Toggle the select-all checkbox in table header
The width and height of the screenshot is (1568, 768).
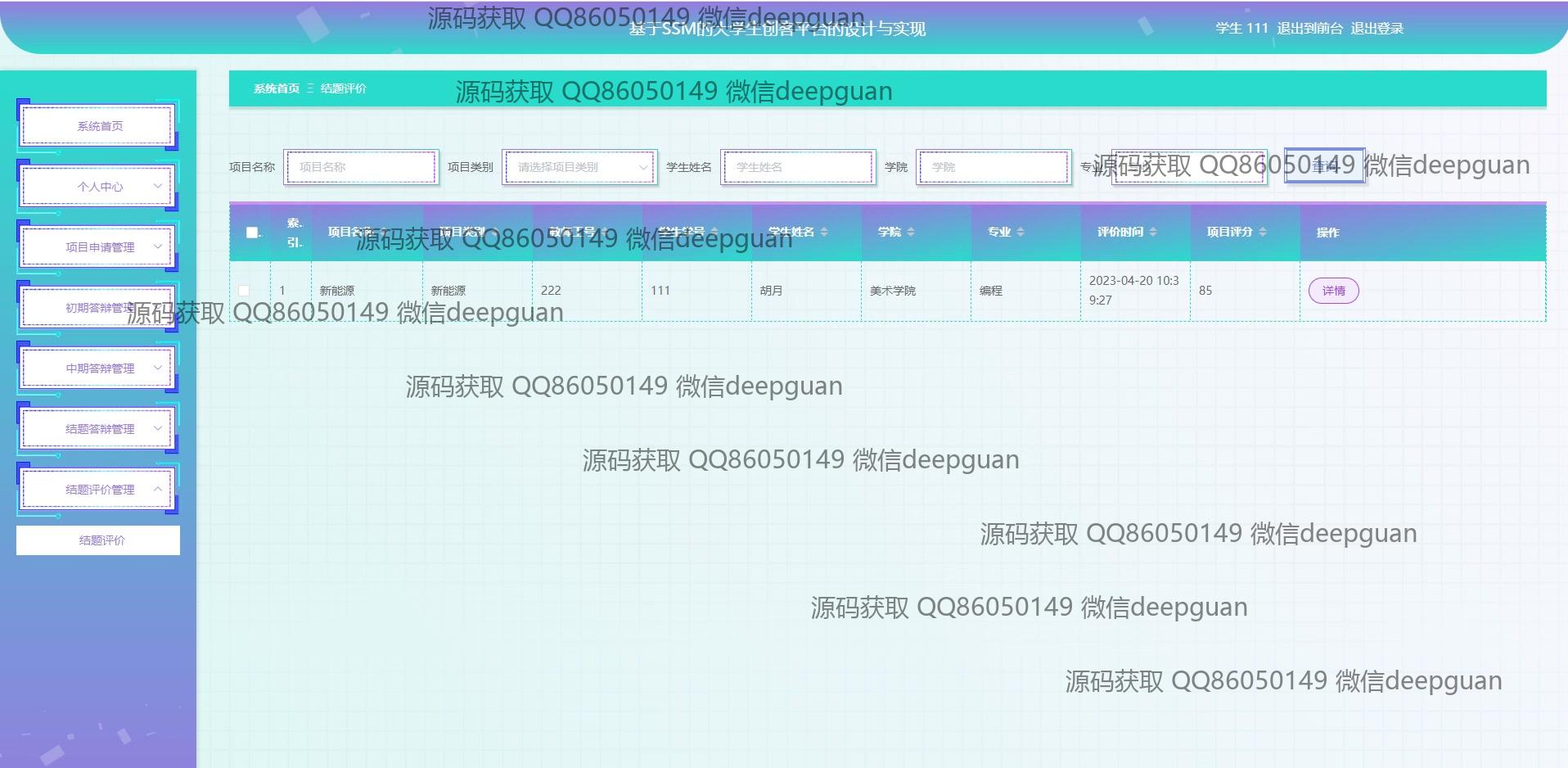(x=252, y=233)
